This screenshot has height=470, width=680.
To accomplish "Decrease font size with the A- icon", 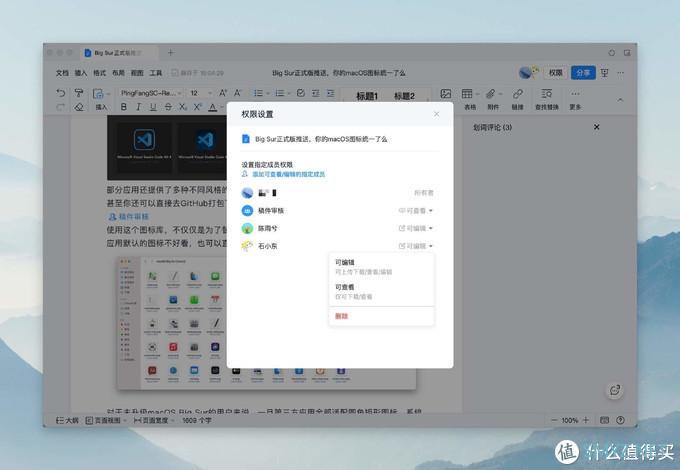I will pos(238,93).
